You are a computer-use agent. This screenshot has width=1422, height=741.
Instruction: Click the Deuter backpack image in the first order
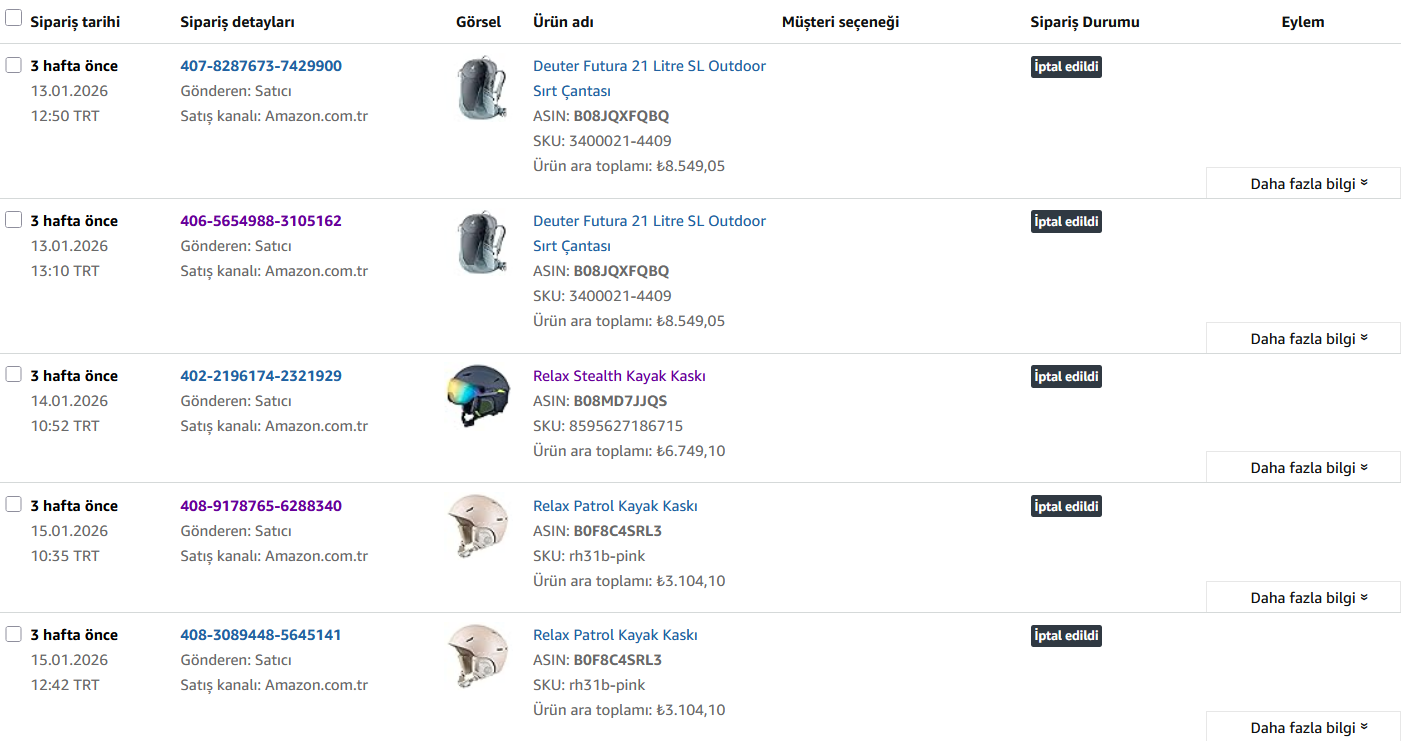pyautogui.click(x=480, y=88)
